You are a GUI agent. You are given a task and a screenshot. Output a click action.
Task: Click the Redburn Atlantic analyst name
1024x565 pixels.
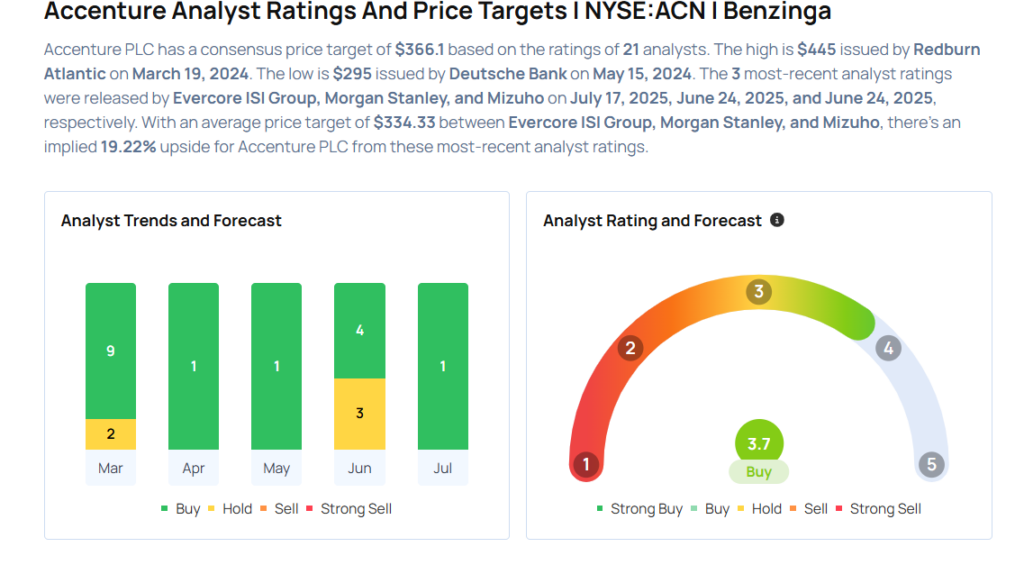pos(511,61)
